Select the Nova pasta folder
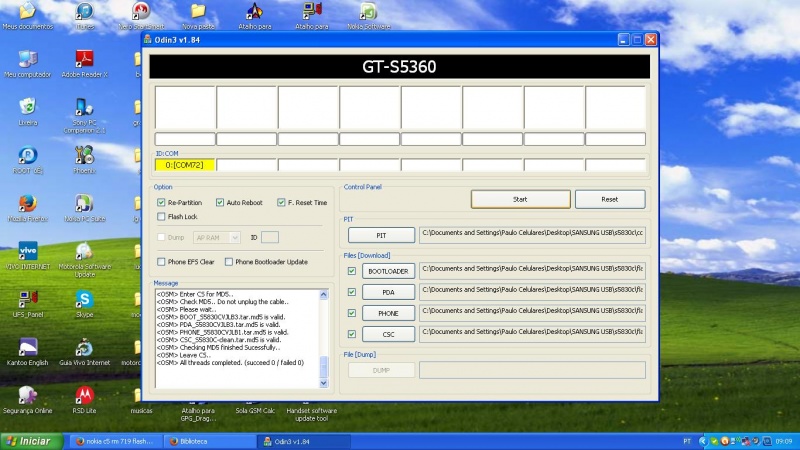The image size is (800, 450). (x=198, y=15)
